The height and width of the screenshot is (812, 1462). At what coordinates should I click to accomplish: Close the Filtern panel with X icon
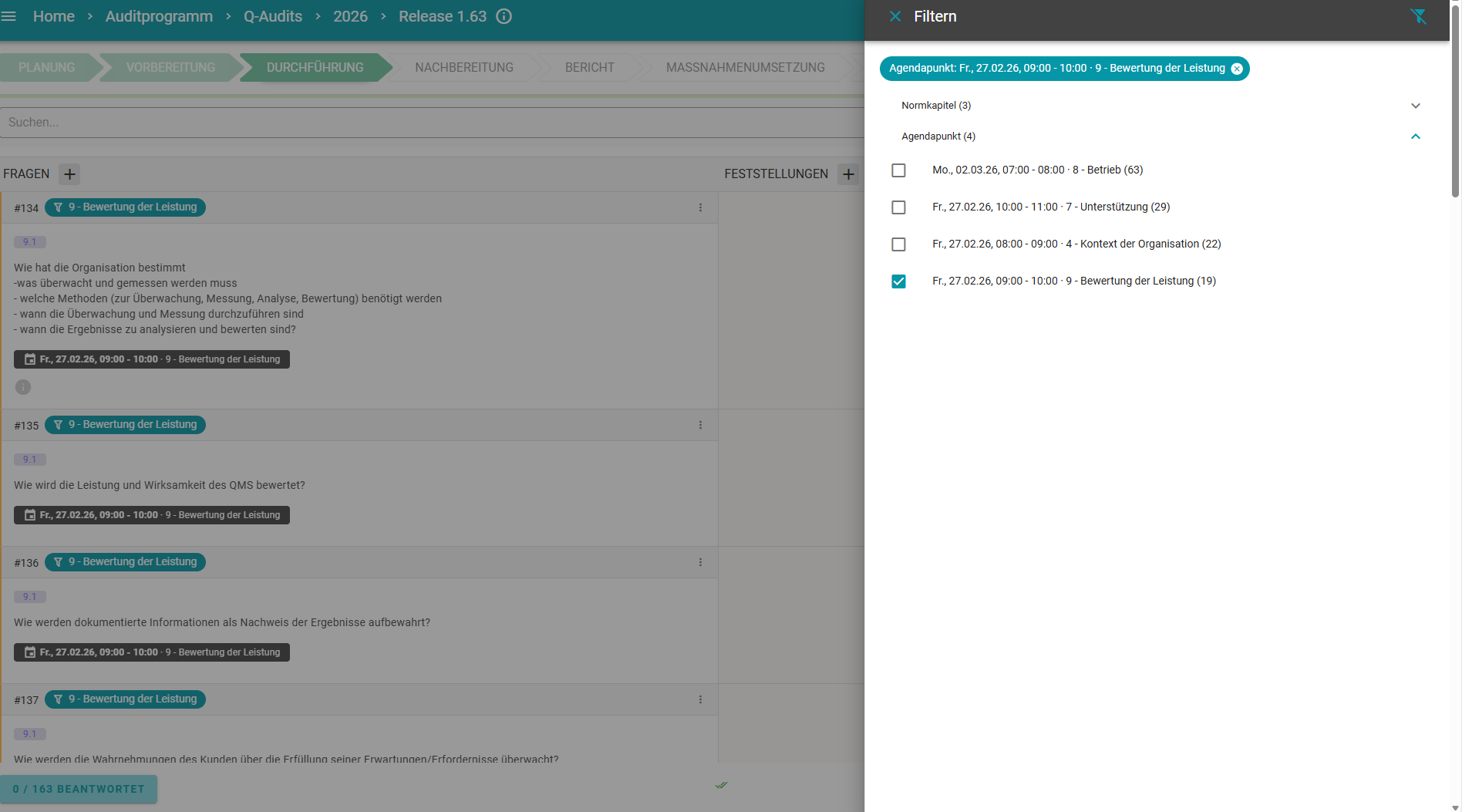point(894,16)
